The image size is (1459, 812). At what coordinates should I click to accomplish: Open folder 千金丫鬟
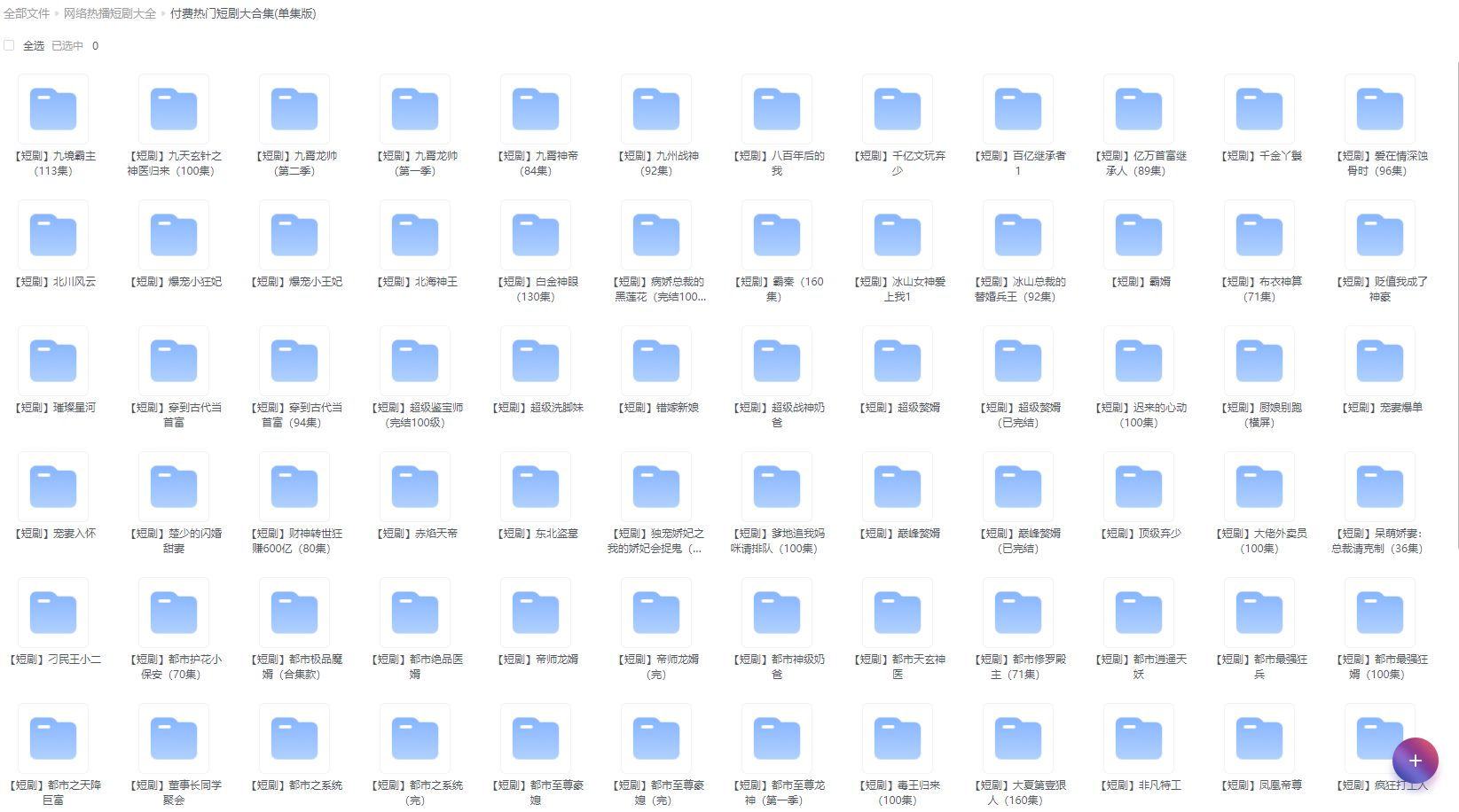tap(1259, 109)
